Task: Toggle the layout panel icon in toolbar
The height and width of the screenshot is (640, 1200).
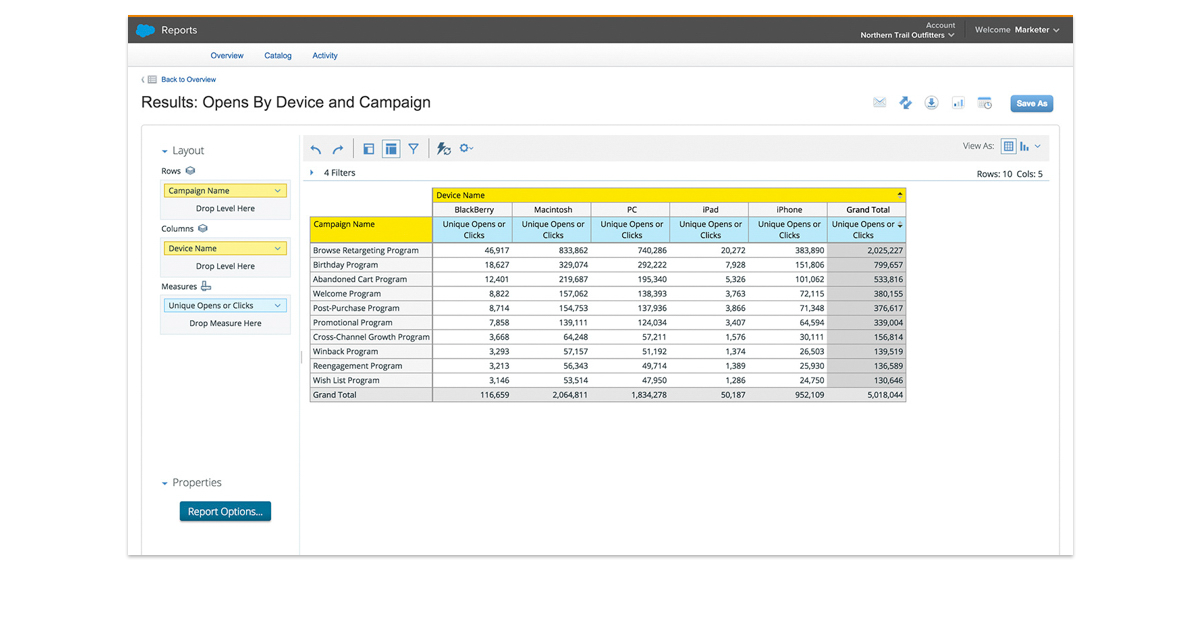Action: [x=368, y=149]
